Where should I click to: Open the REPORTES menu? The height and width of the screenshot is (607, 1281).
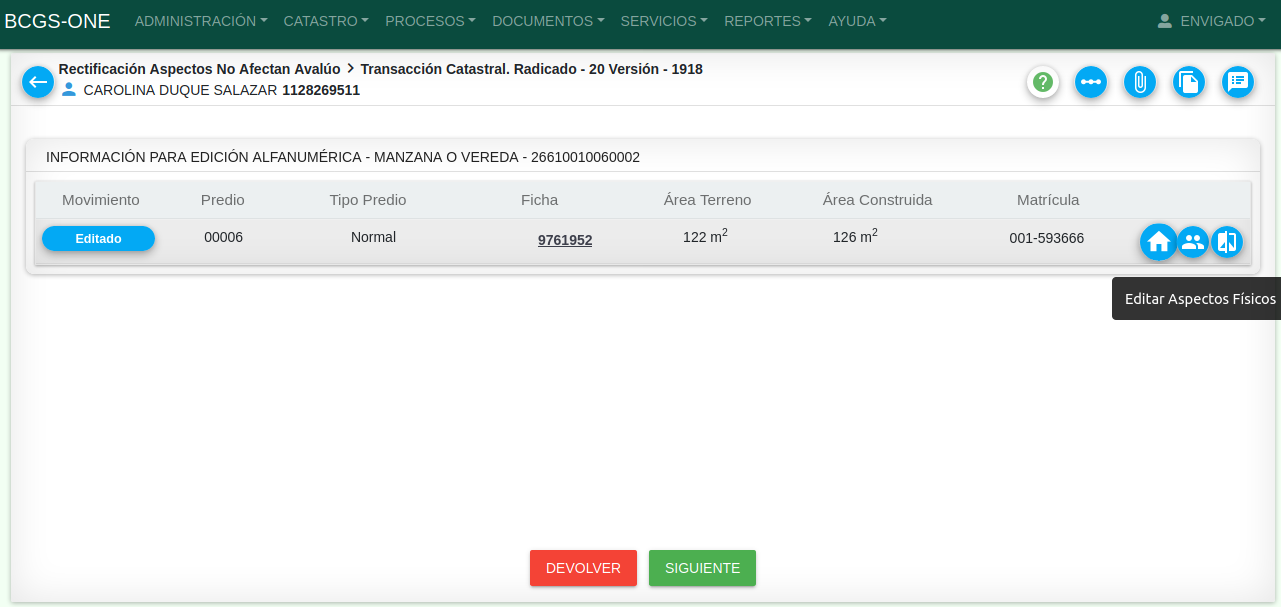click(767, 21)
